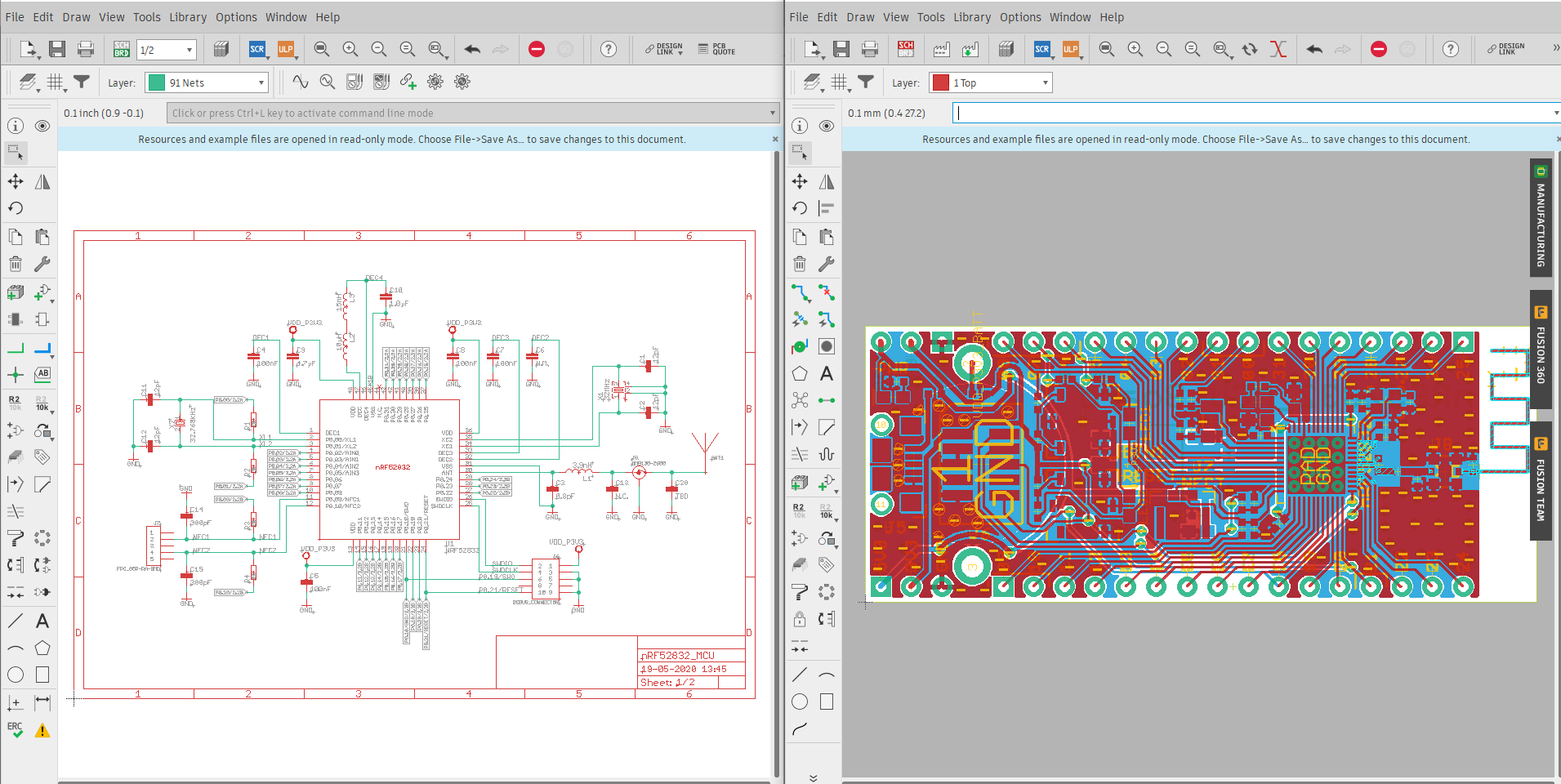Click the PCB Quote button

click(x=716, y=50)
